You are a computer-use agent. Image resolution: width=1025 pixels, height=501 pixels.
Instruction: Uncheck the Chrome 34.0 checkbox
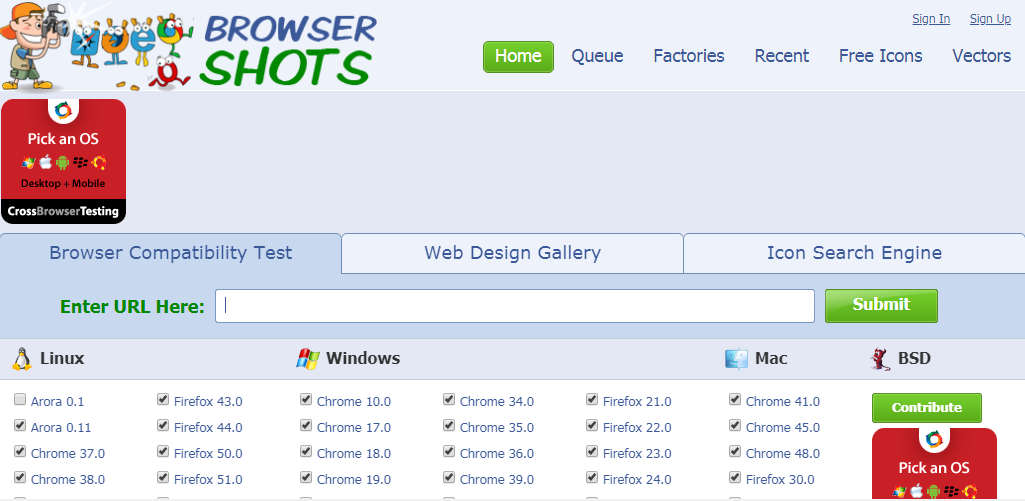pos(448,399)
